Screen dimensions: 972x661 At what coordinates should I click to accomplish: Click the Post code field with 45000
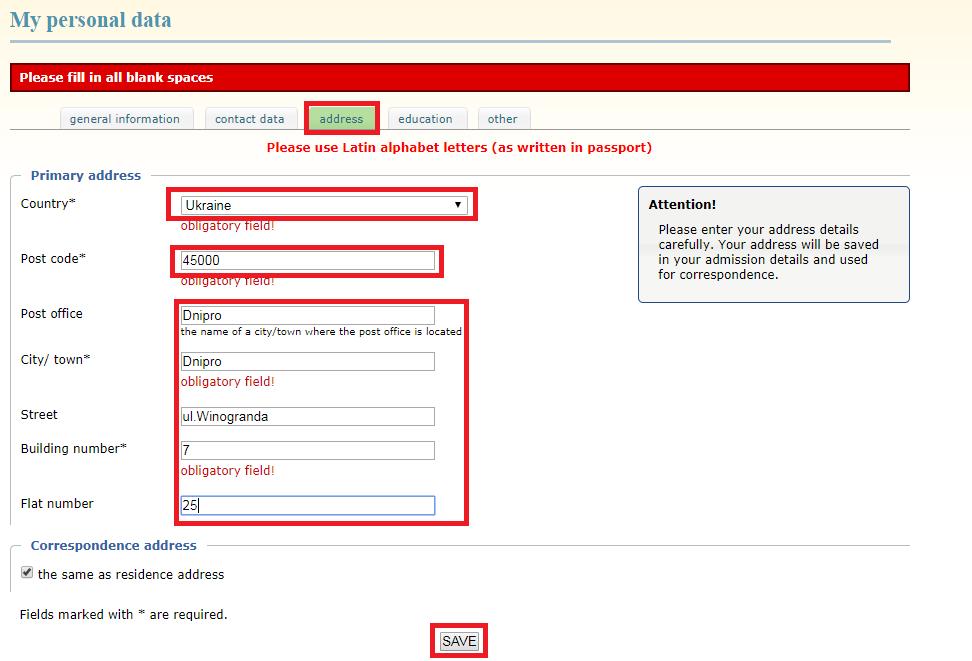point(307,260)
